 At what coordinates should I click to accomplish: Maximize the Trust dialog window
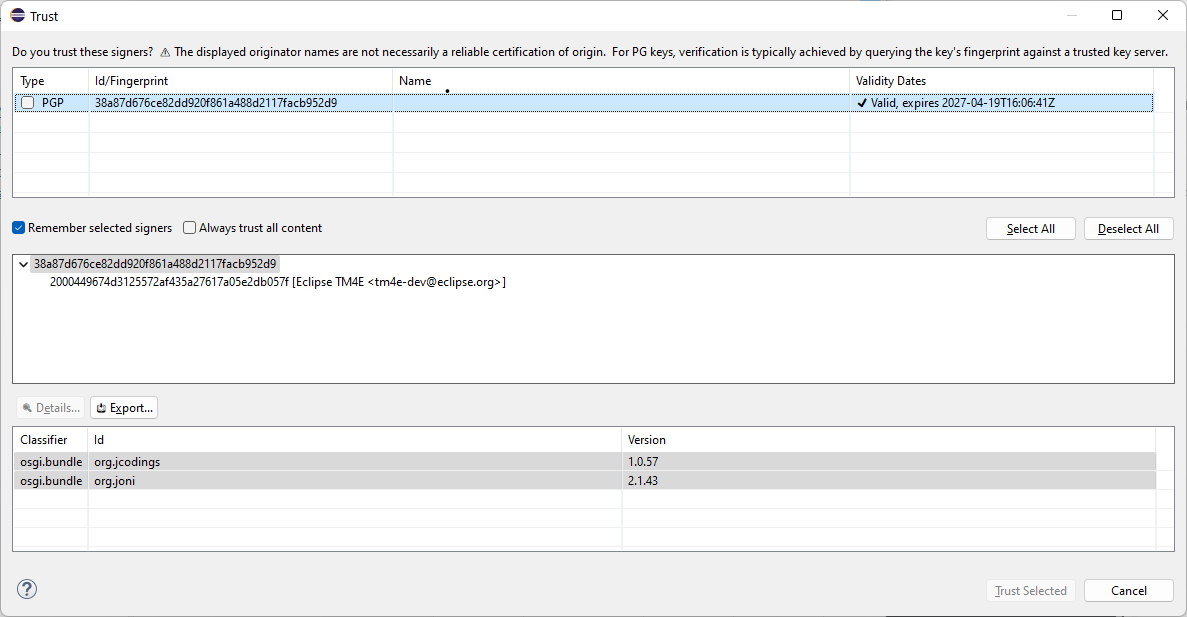1117,15
